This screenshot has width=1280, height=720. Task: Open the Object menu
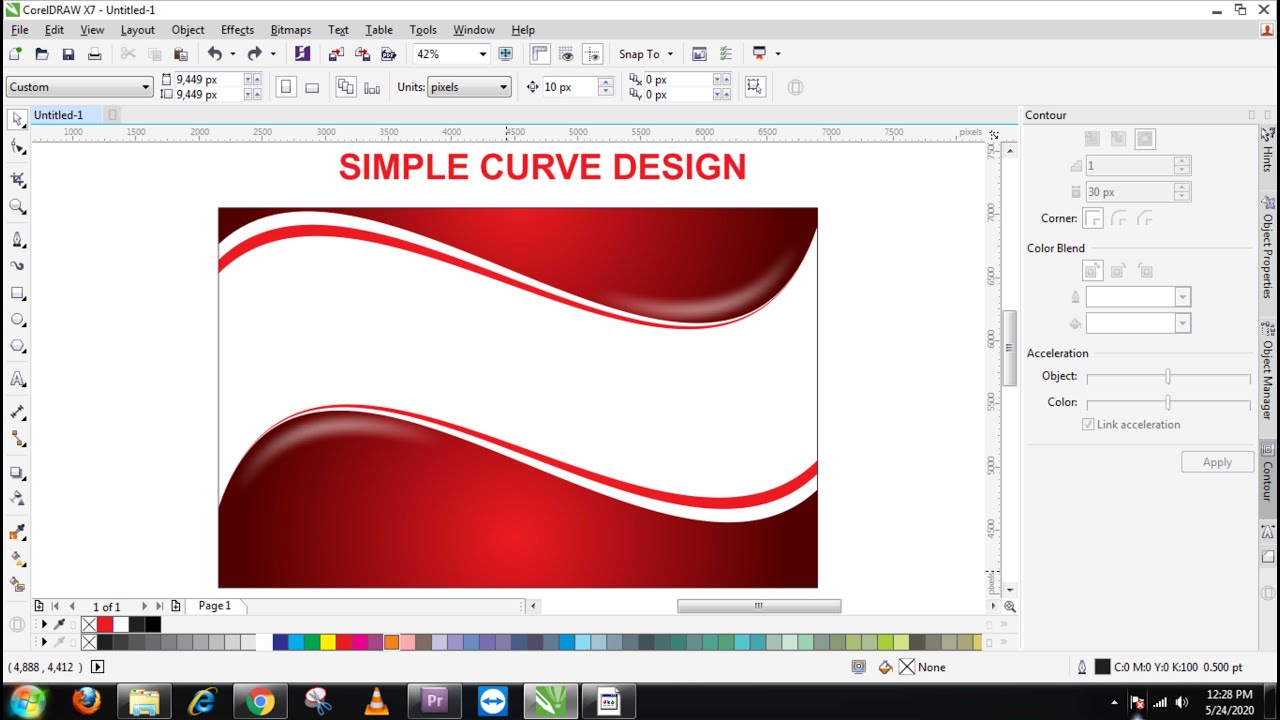[x=187, y=30]
